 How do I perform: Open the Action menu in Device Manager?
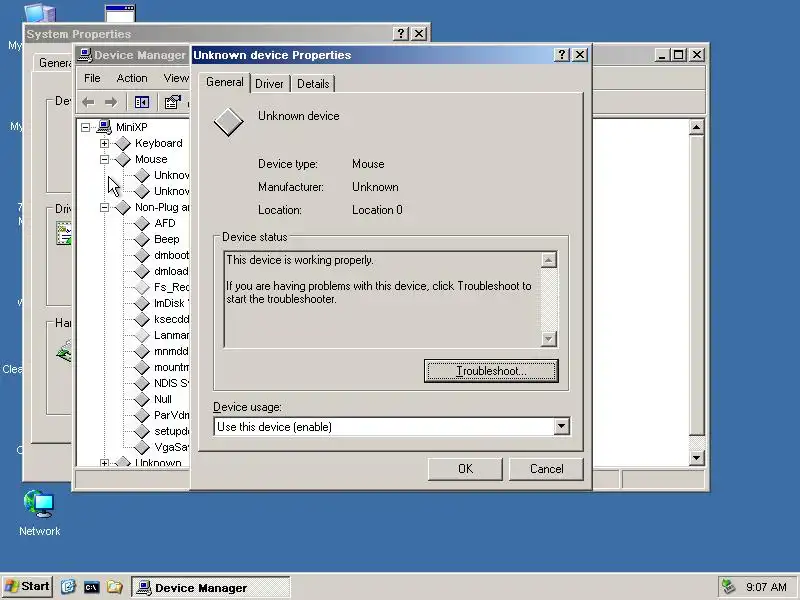(x=132, y=78)
